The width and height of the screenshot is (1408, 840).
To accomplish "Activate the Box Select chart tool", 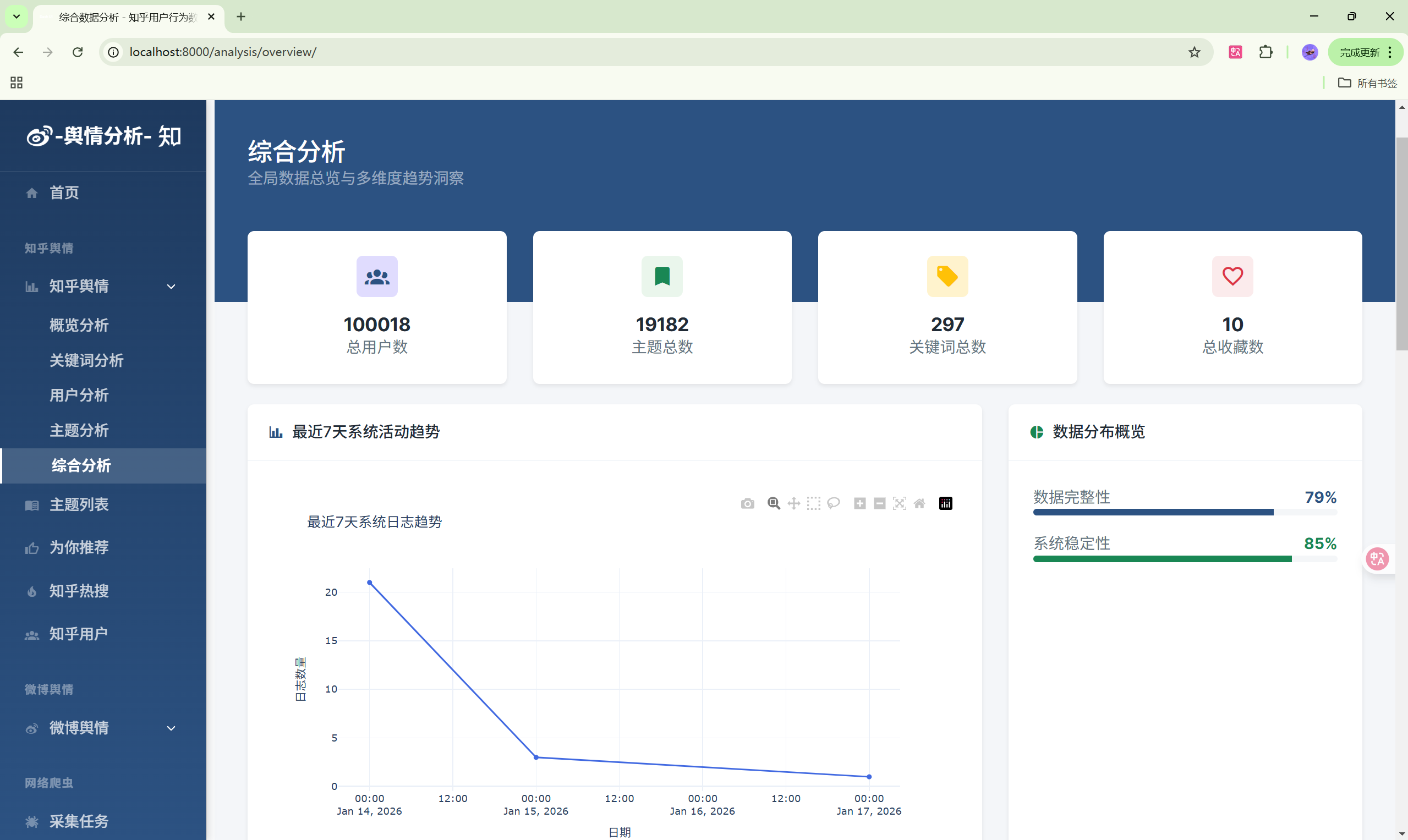I will point(814,503).
